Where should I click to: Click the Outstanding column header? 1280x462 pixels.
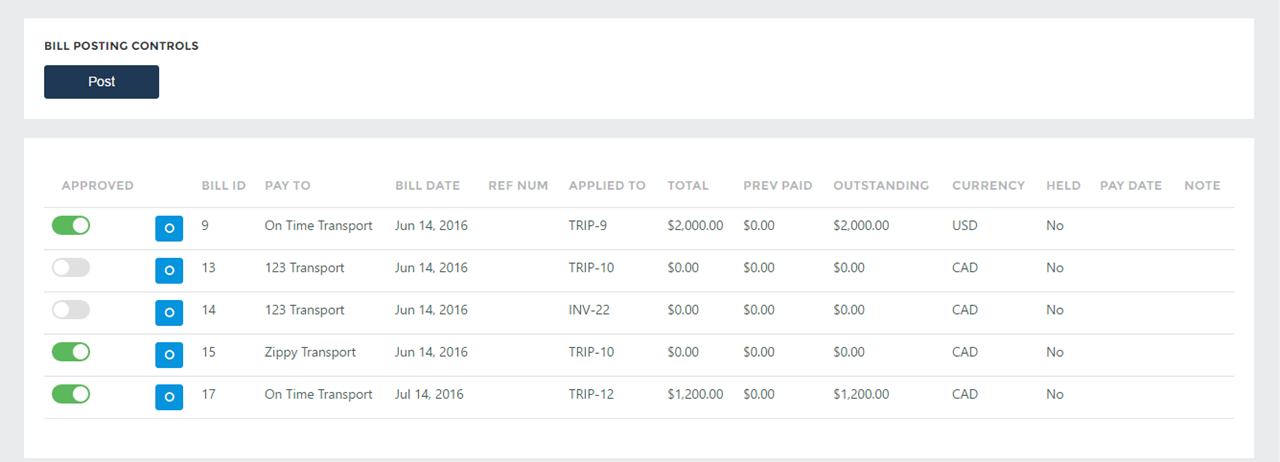point(880,186)
